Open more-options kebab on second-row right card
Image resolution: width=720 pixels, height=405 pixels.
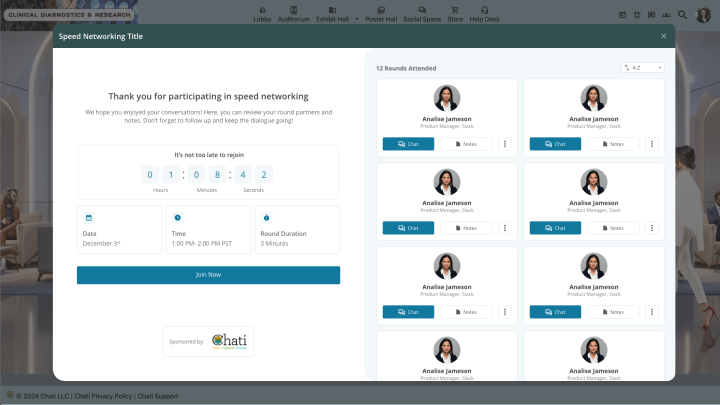point(652,228)
